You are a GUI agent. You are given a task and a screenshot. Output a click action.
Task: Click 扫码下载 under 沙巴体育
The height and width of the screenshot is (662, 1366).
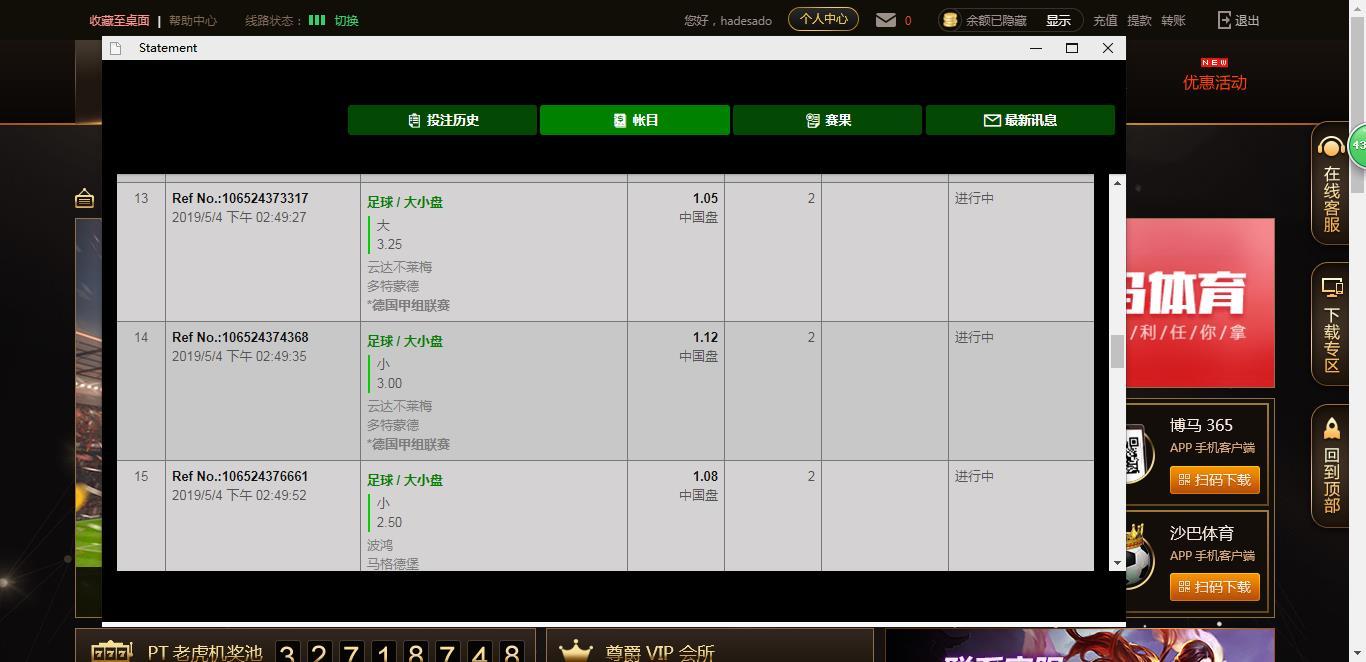1214,587
